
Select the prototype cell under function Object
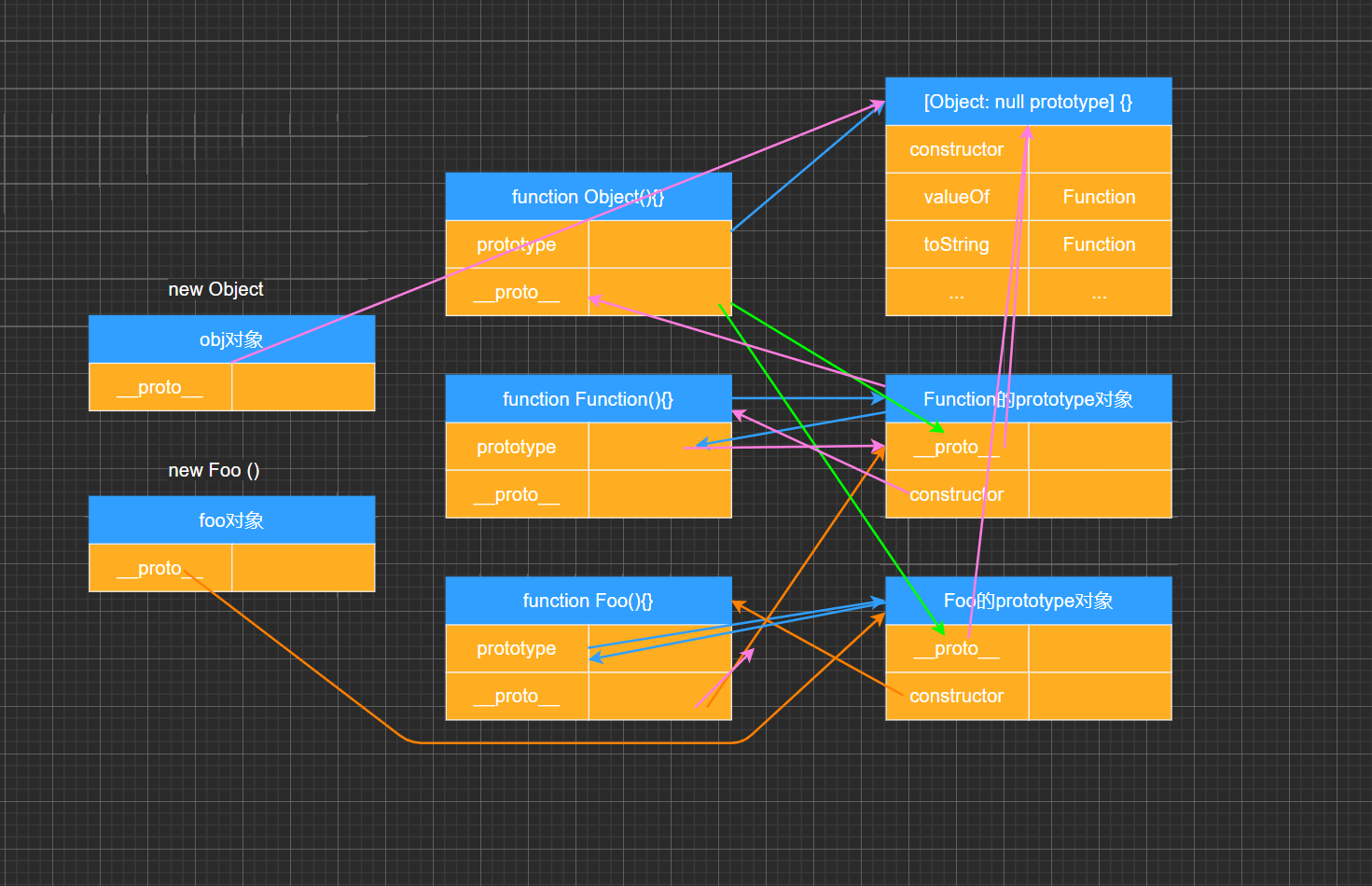click(x=517, y=244)
